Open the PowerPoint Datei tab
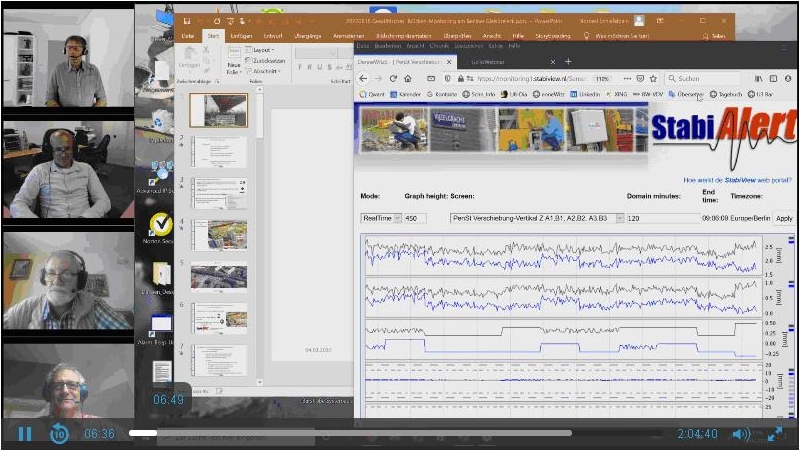Screen dimensions: 799x450 click(x=188, y=36)
